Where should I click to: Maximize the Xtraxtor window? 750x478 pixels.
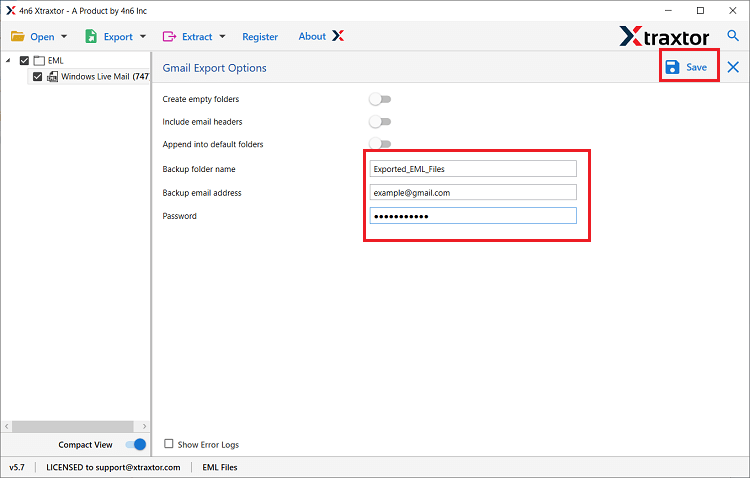click(700, 11)
